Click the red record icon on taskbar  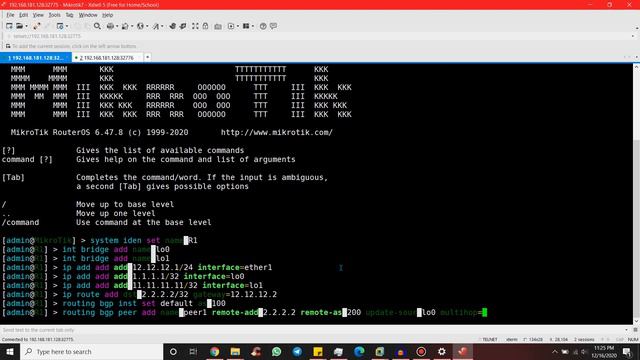pyautogui.click(x=421, y=351)
